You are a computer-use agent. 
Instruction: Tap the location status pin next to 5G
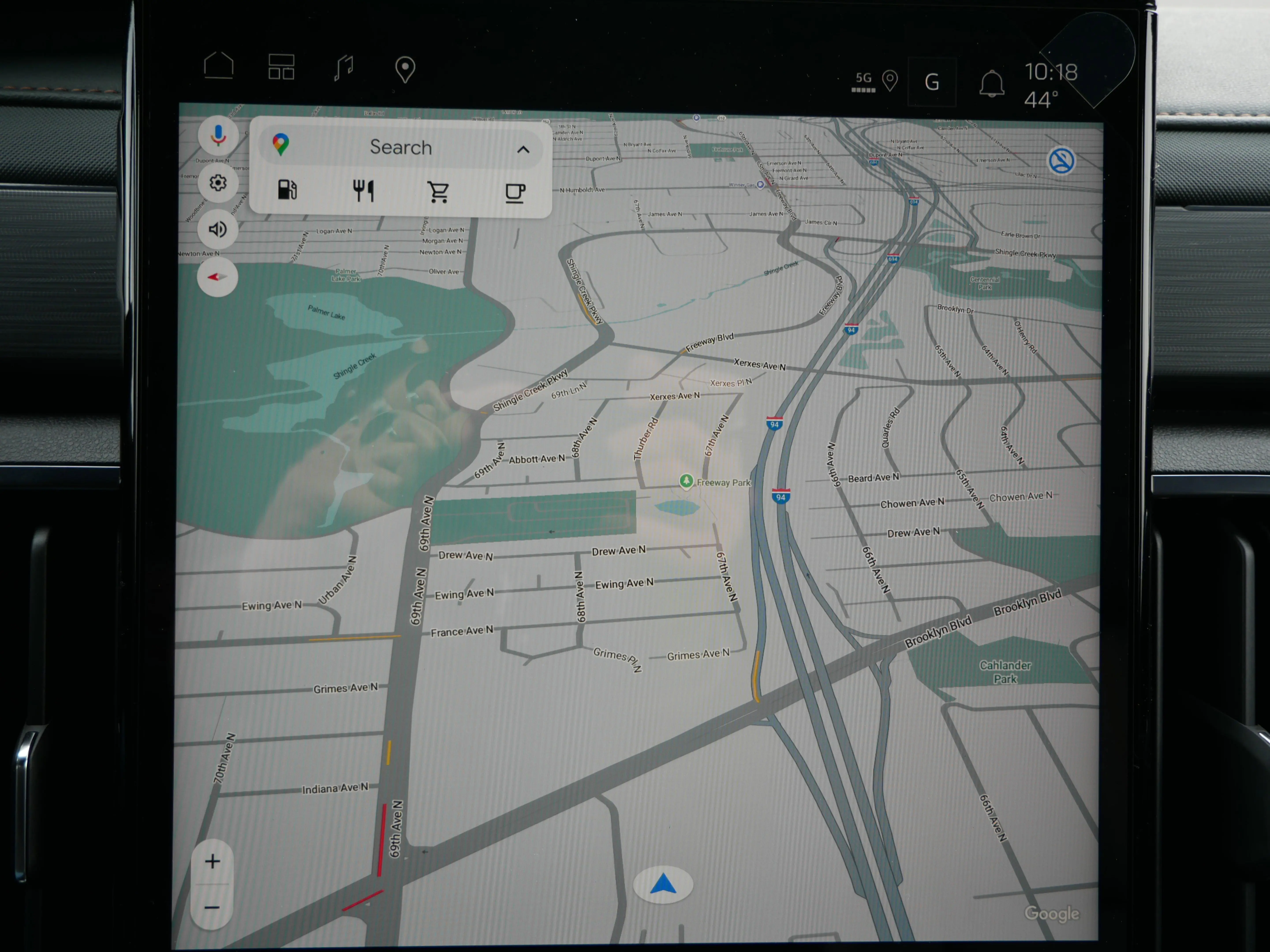(890, 81)
